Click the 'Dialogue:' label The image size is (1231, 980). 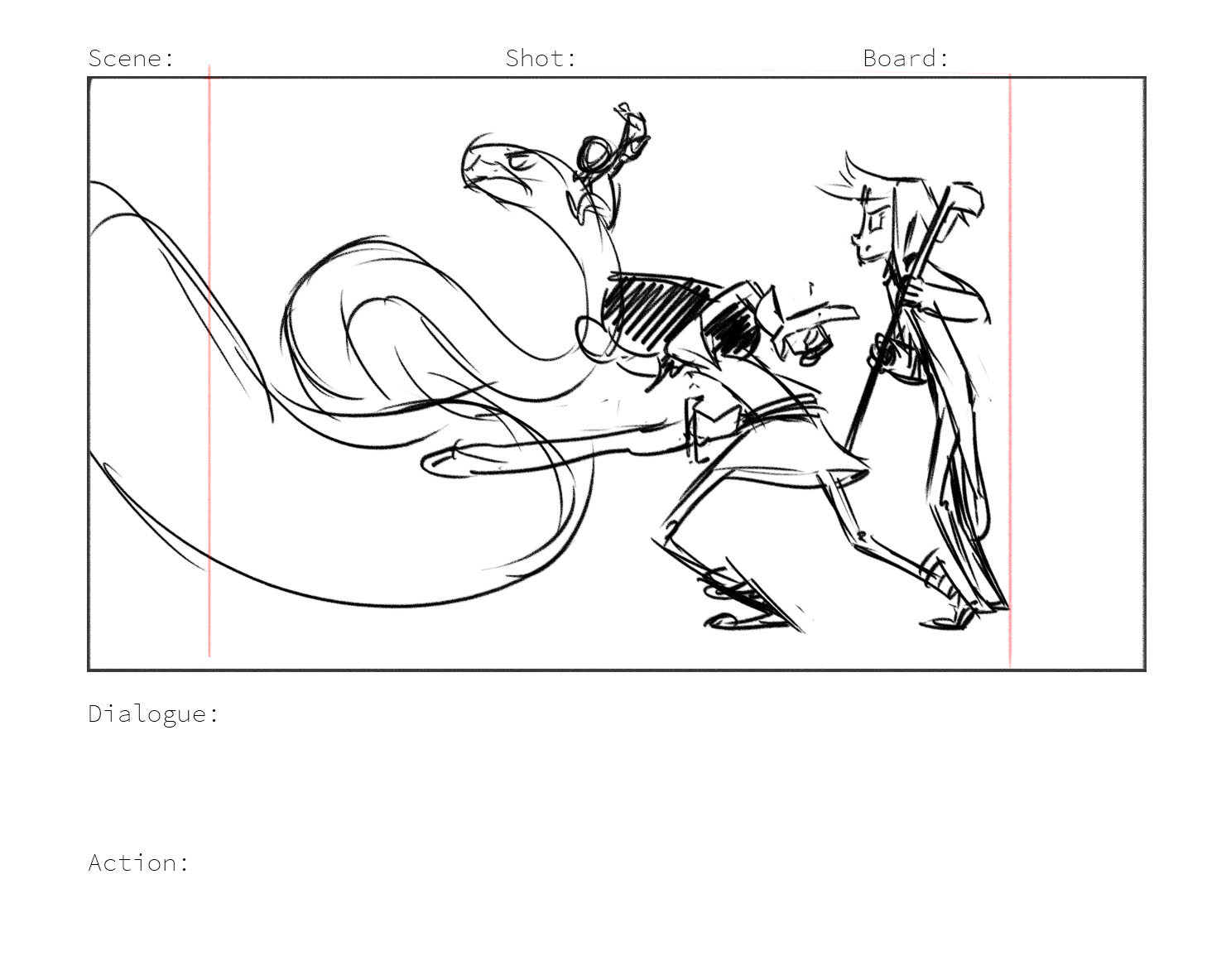pyautogui.click(x=154, y=713)
